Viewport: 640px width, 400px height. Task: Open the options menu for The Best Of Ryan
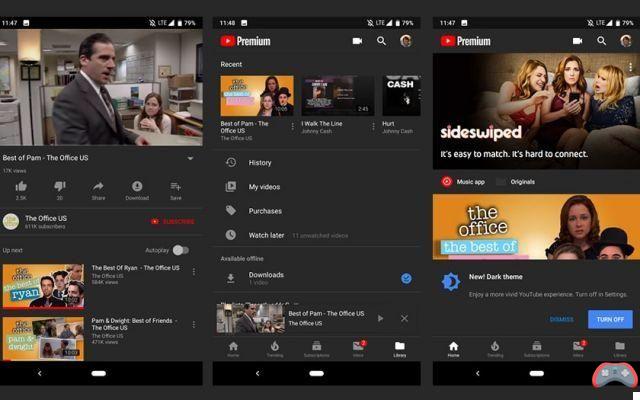point(193,271)
